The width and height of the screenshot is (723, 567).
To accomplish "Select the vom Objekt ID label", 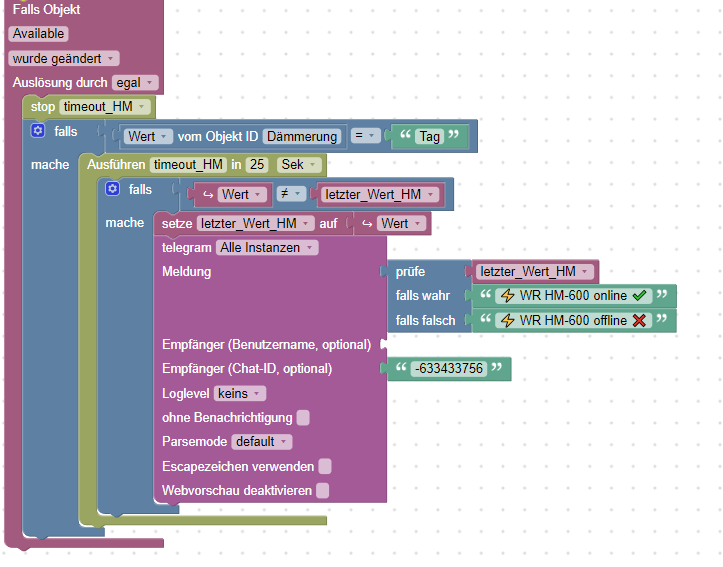I will tap(218, 136).
